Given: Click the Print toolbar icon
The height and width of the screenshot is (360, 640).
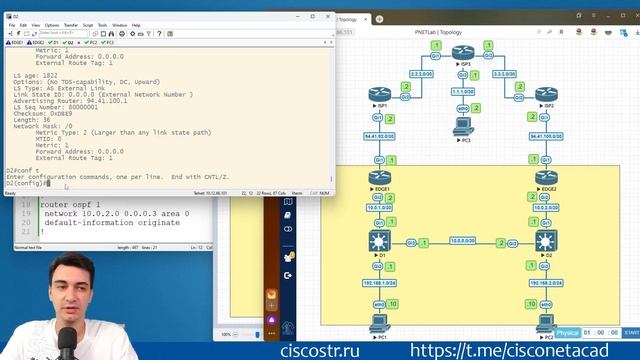Looking at the screenshot, I should coord(122,34).
